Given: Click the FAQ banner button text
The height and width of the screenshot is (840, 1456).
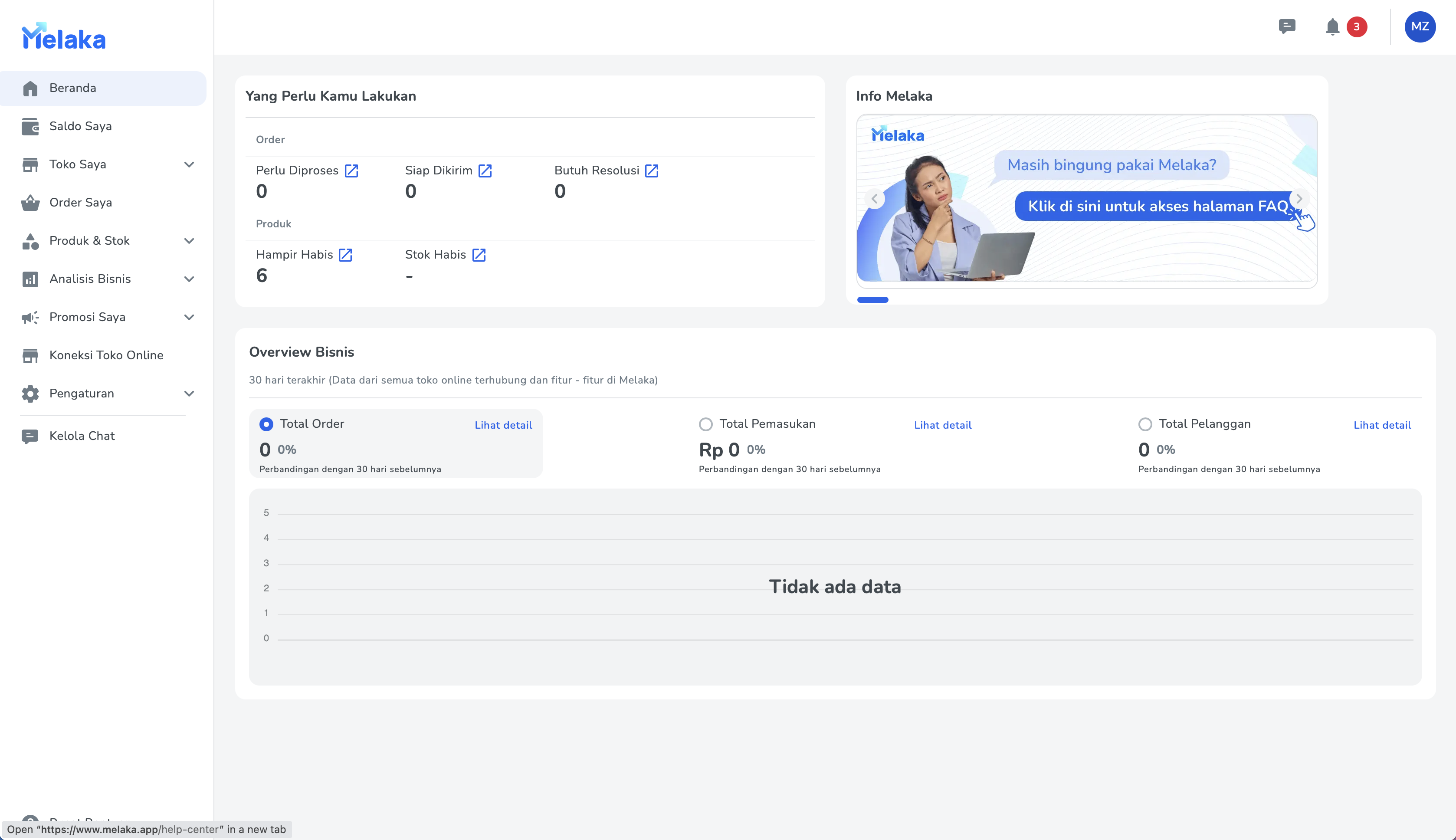Looking at the screenshot, I should (1158, 206).
